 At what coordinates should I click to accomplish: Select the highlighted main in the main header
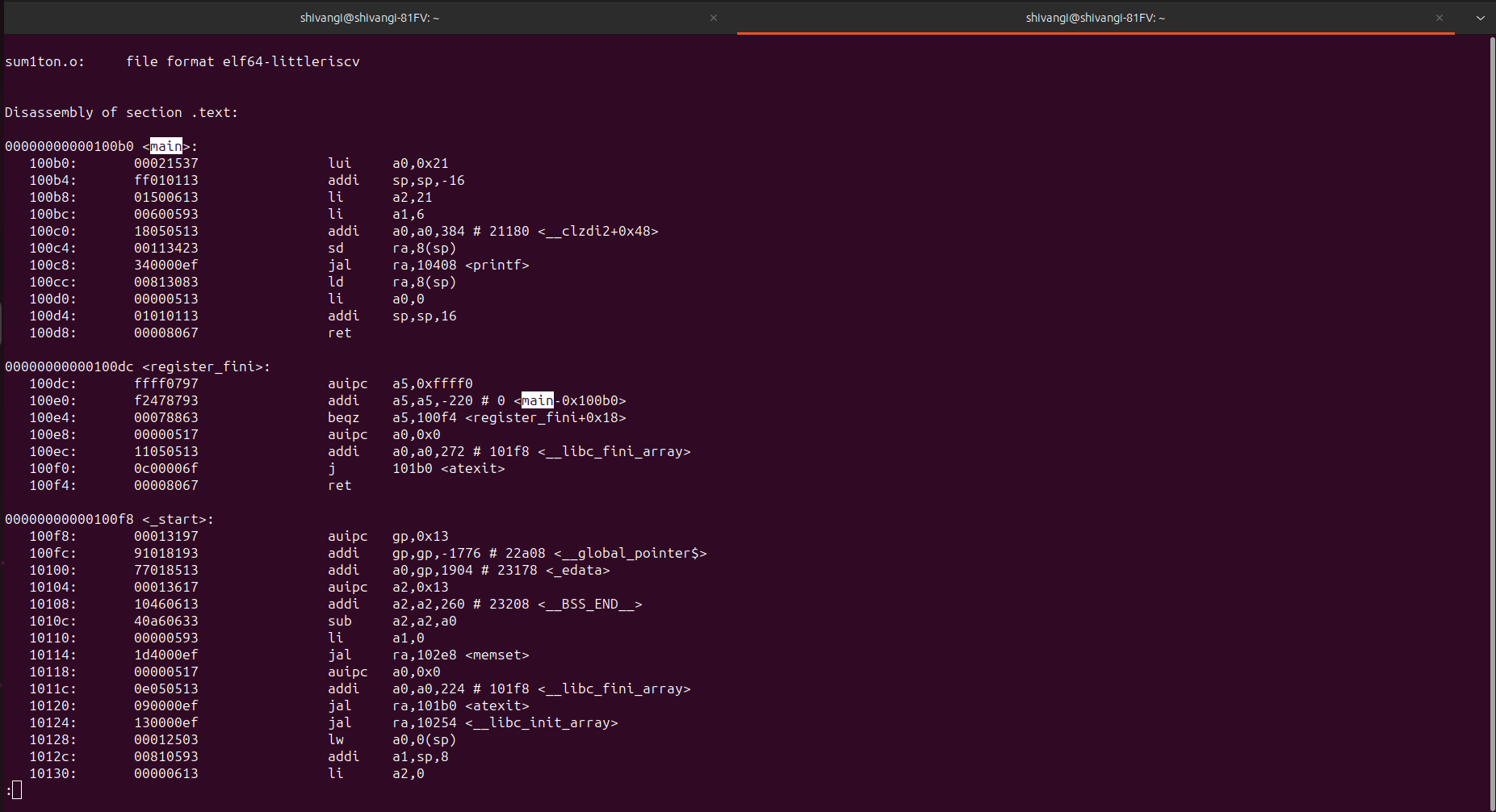click(x=166, y=146)
